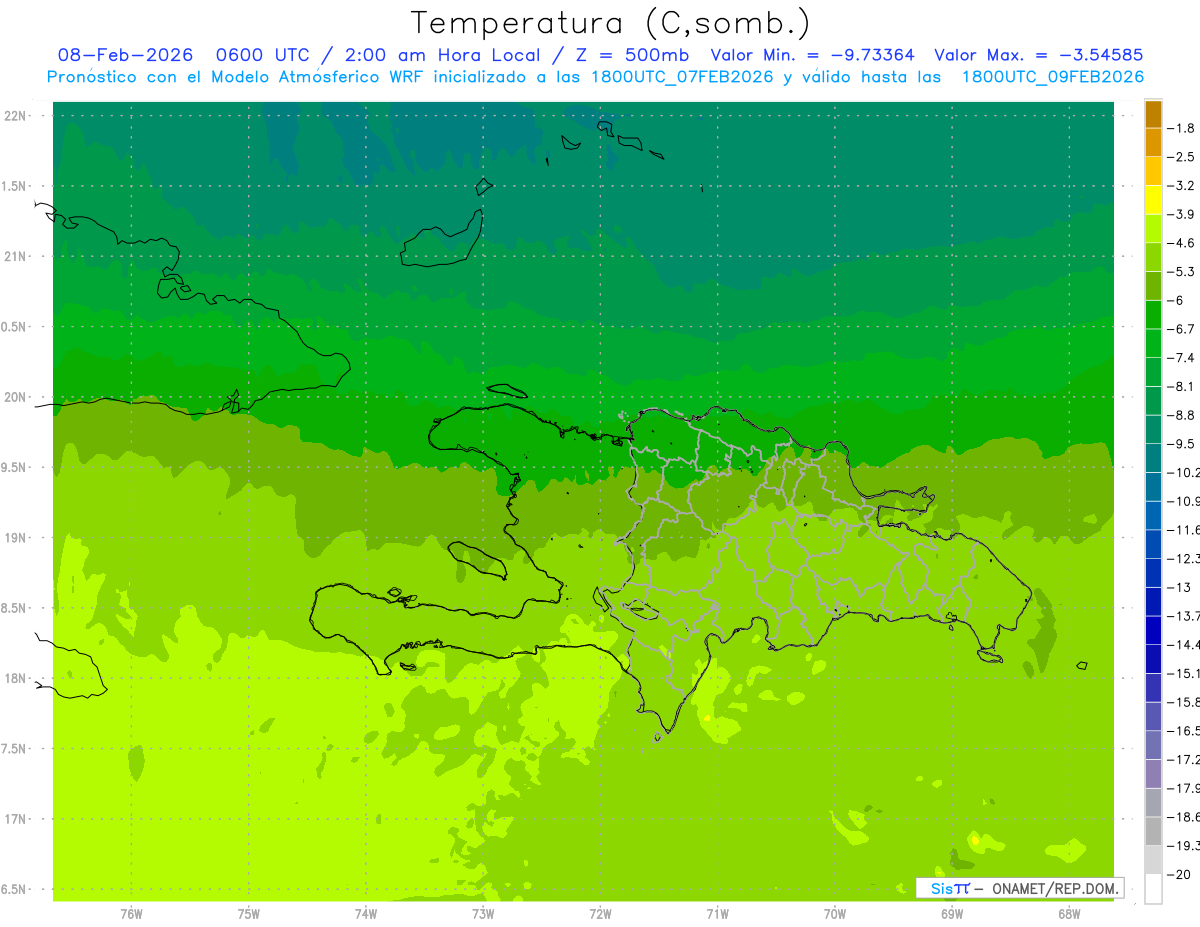Click the "1800UTC_07FEB2026" initialization time
1200x927 pixels.
[x=682, y=77]
